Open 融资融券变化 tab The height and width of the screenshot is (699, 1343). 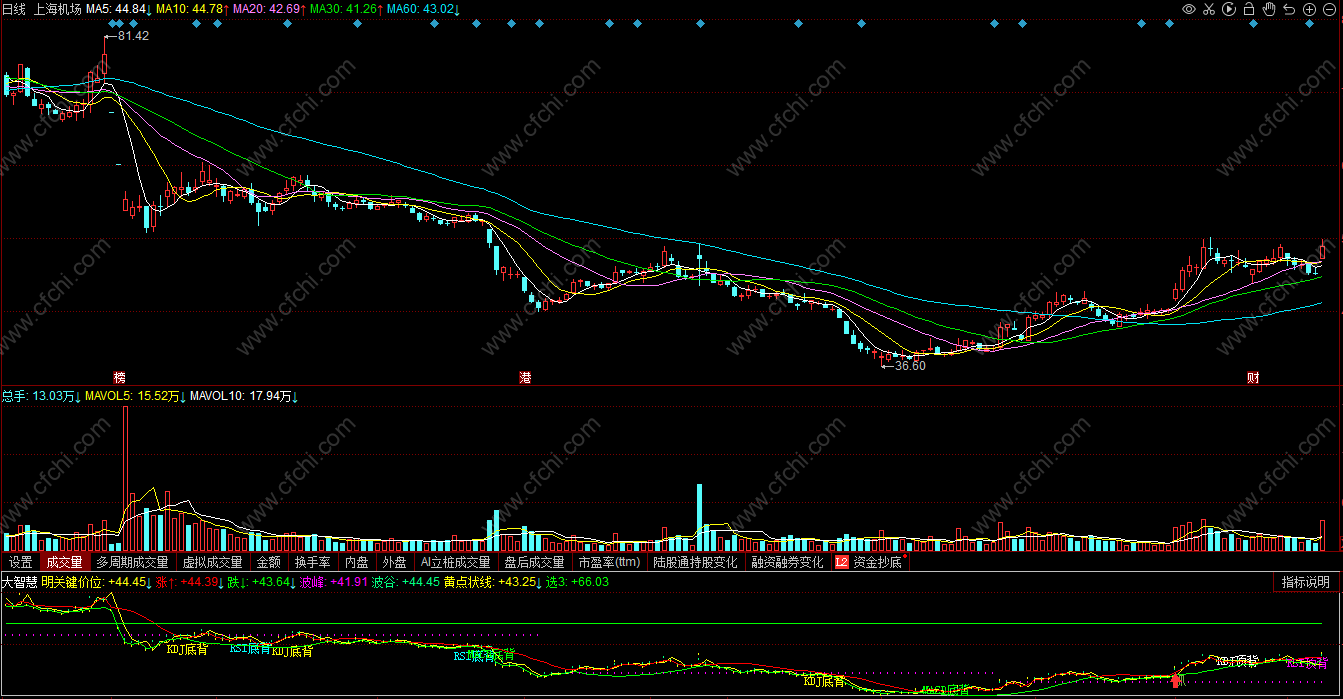pos(788,562)
